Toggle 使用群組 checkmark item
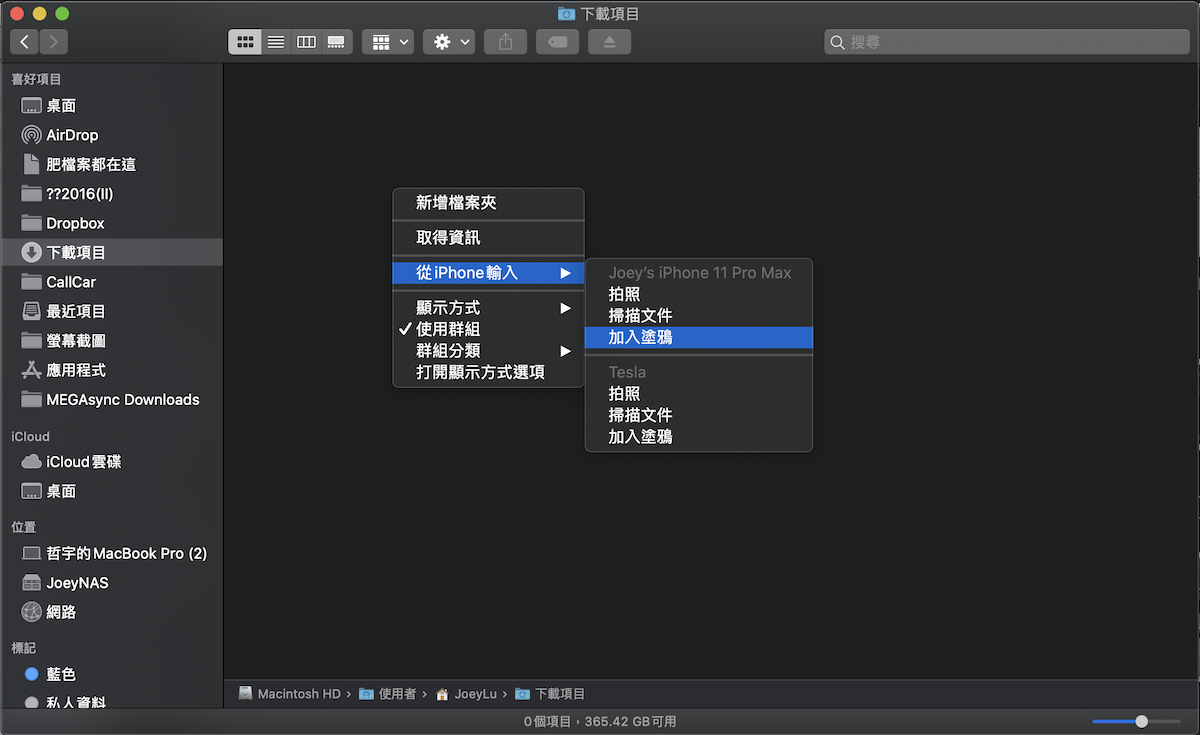Screen dimensions: 1200x735 [x=488, y=329]
